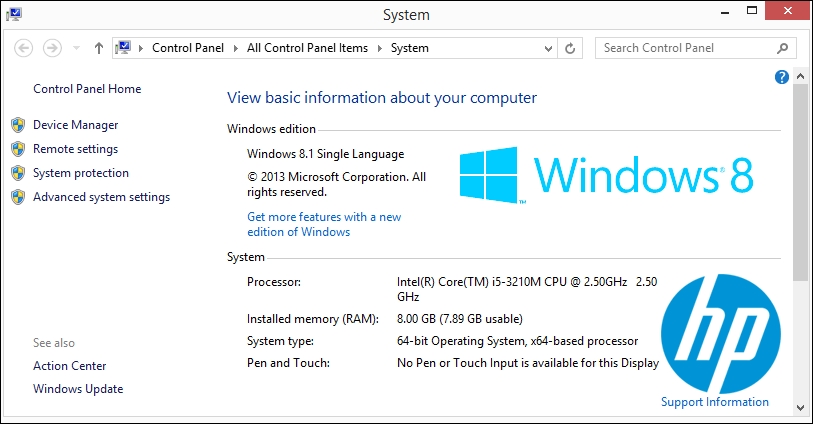813x424 pixels.
Task: Open Windows Update link
Action: tap(78, 389)
